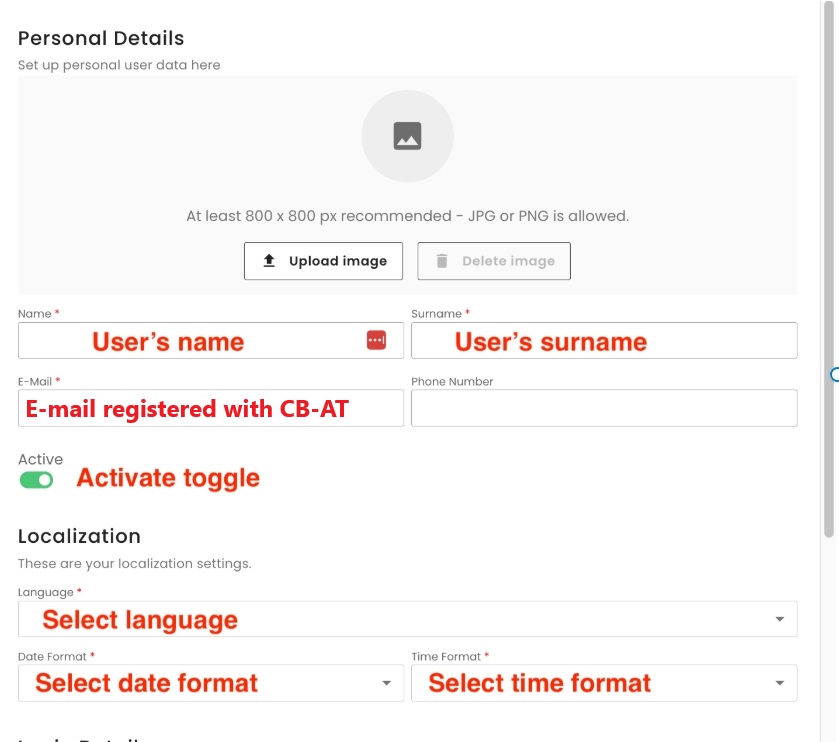Image resolution: width=839 pixels, height=742 pixels.
Task: Click the red password manager icon in Name field
Action: click(x=376, y=340)
